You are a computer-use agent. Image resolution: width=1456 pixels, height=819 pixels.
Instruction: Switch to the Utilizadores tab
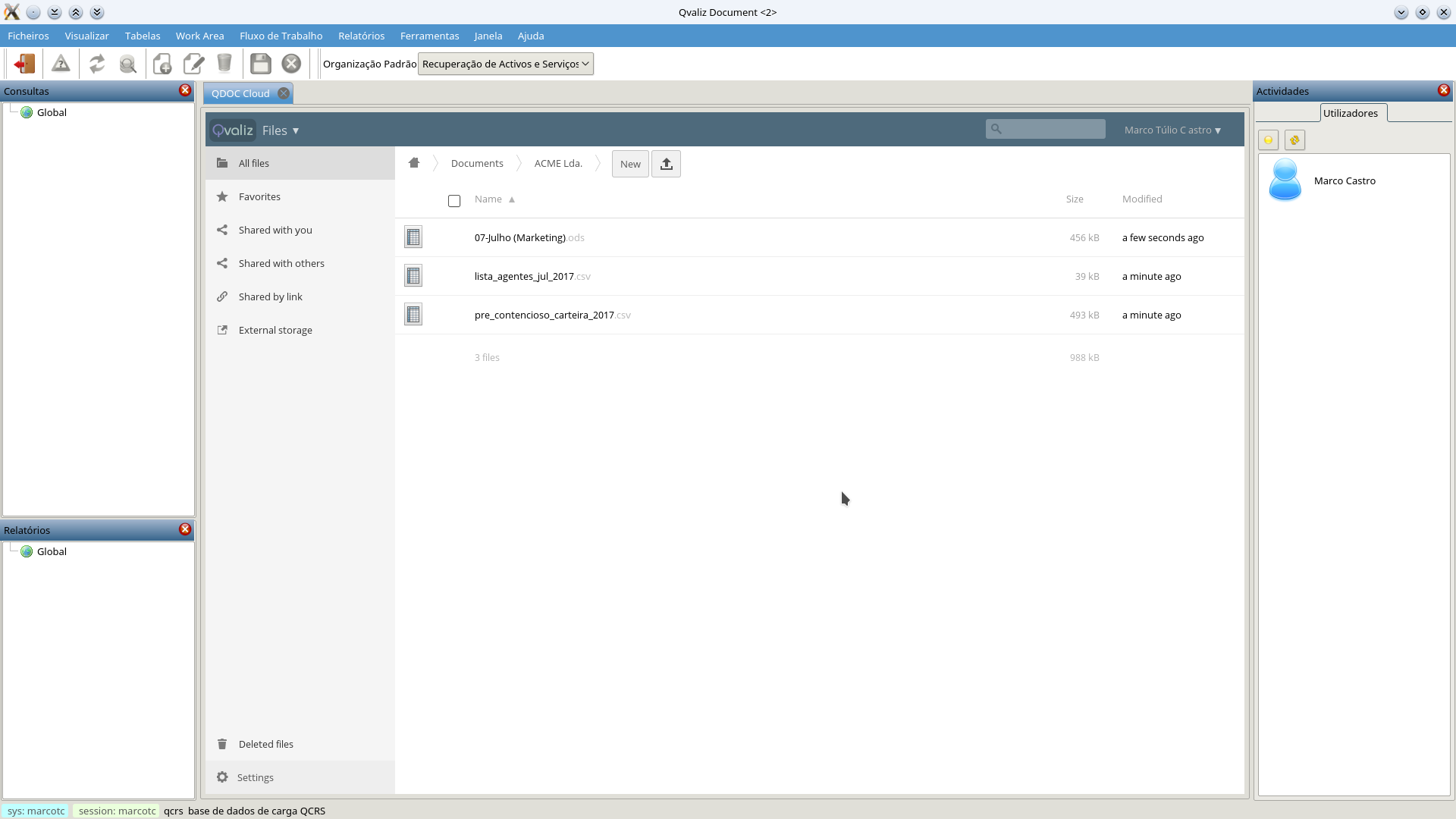coord(1350,113)
